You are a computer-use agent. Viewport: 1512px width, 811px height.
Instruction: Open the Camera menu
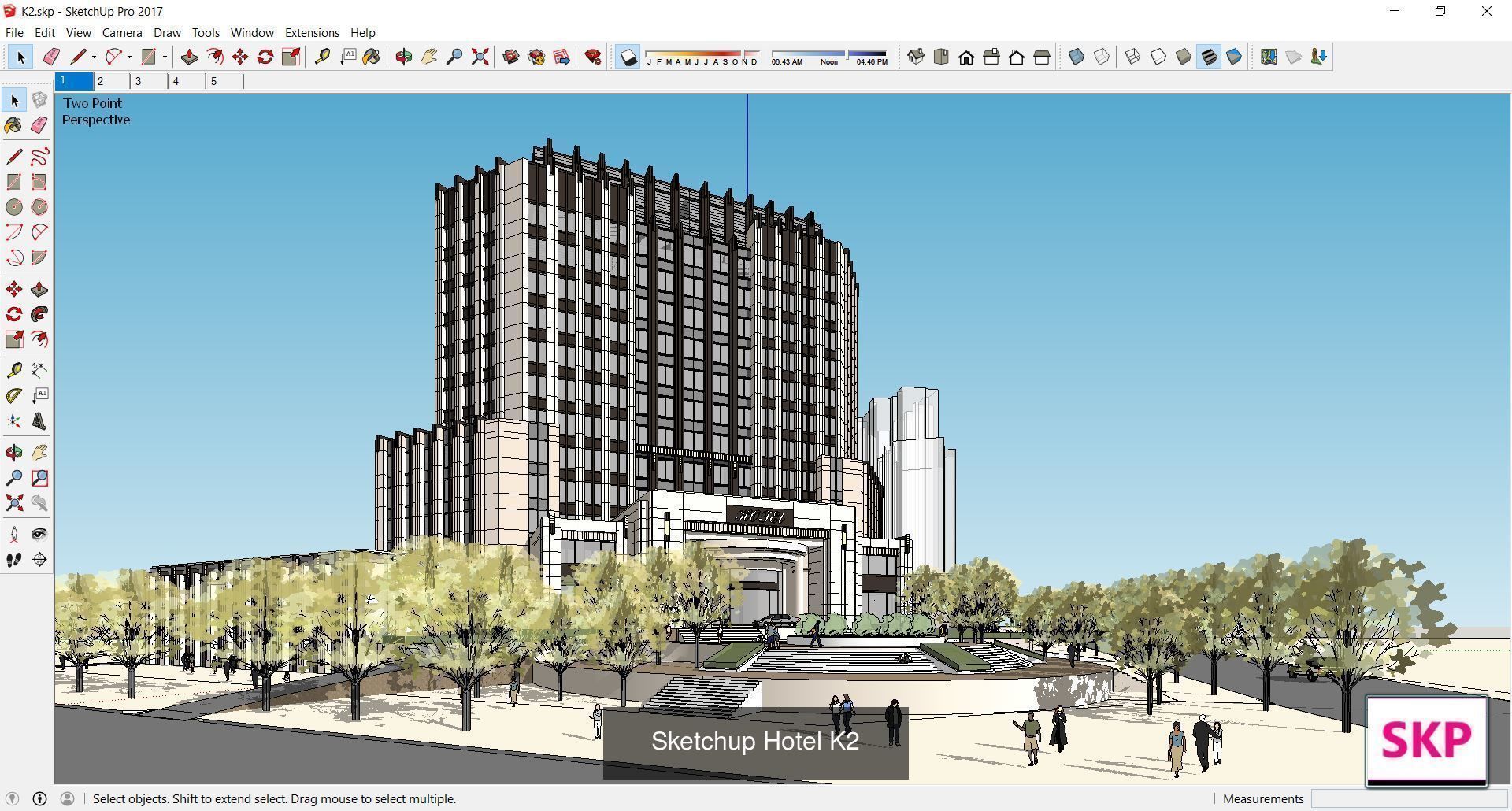122,32
